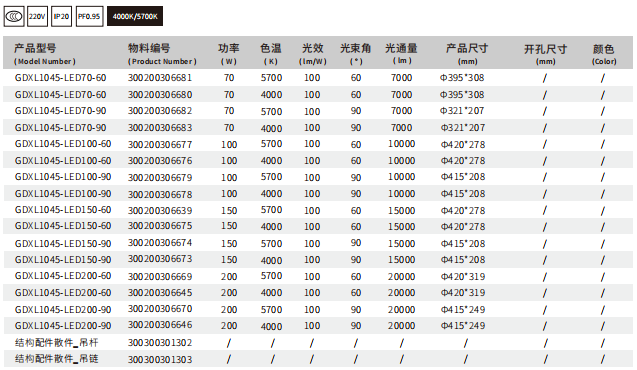Screen dimensions: 637x370
Task: Click product number 300300301302
Action: click(x=160, y=343)
